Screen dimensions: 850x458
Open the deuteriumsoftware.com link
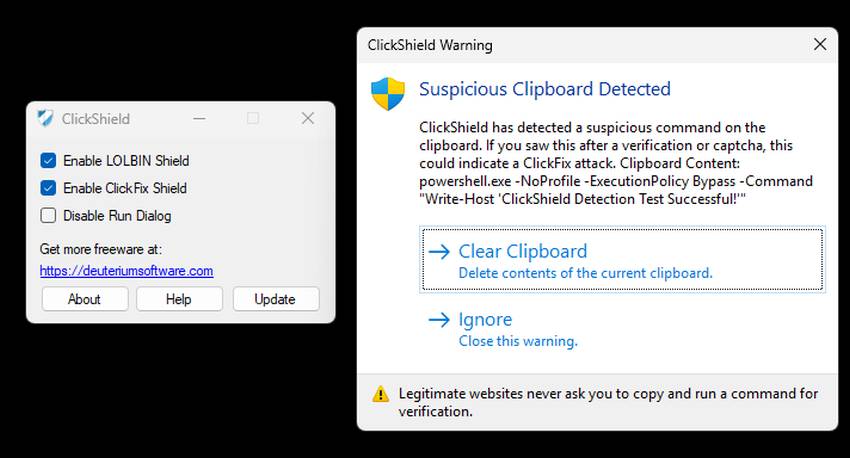tap(126, 270)
